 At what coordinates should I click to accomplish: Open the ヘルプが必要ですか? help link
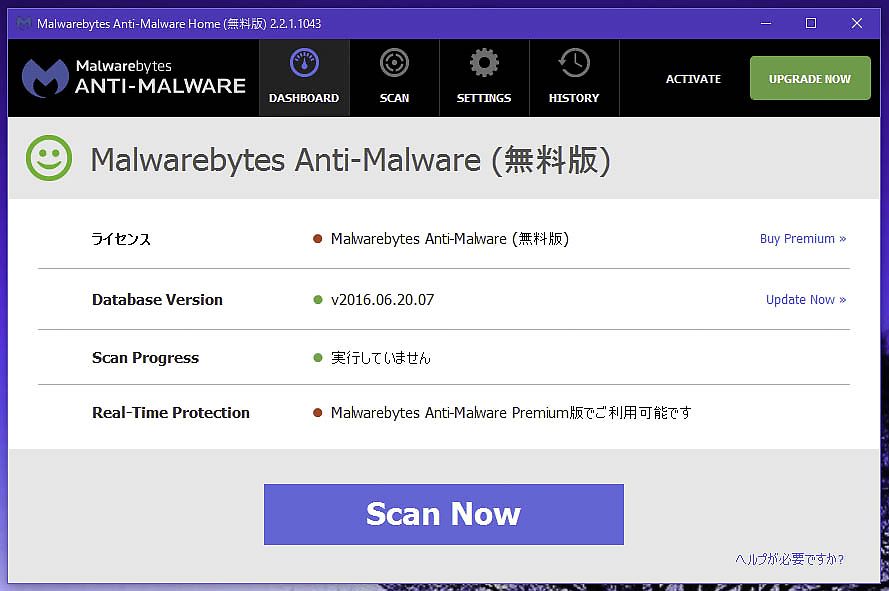pyautogui.click(x=789, y=559)
